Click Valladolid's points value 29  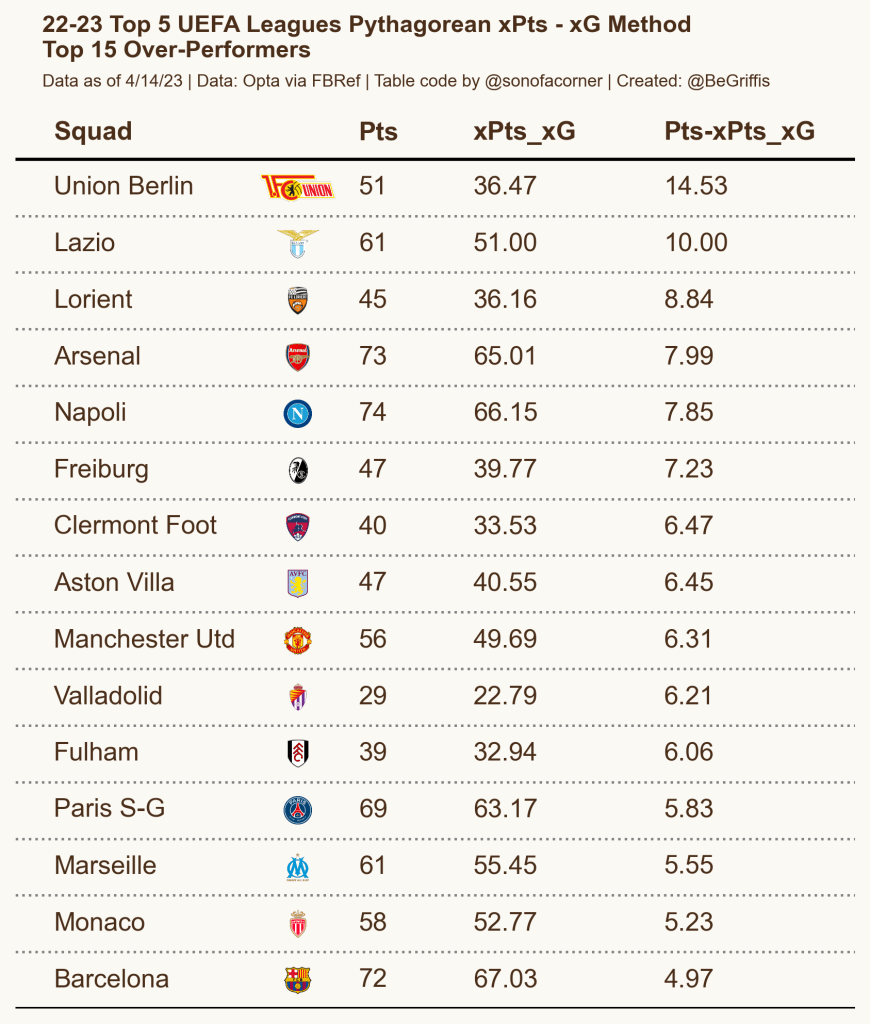click(372, 696)
